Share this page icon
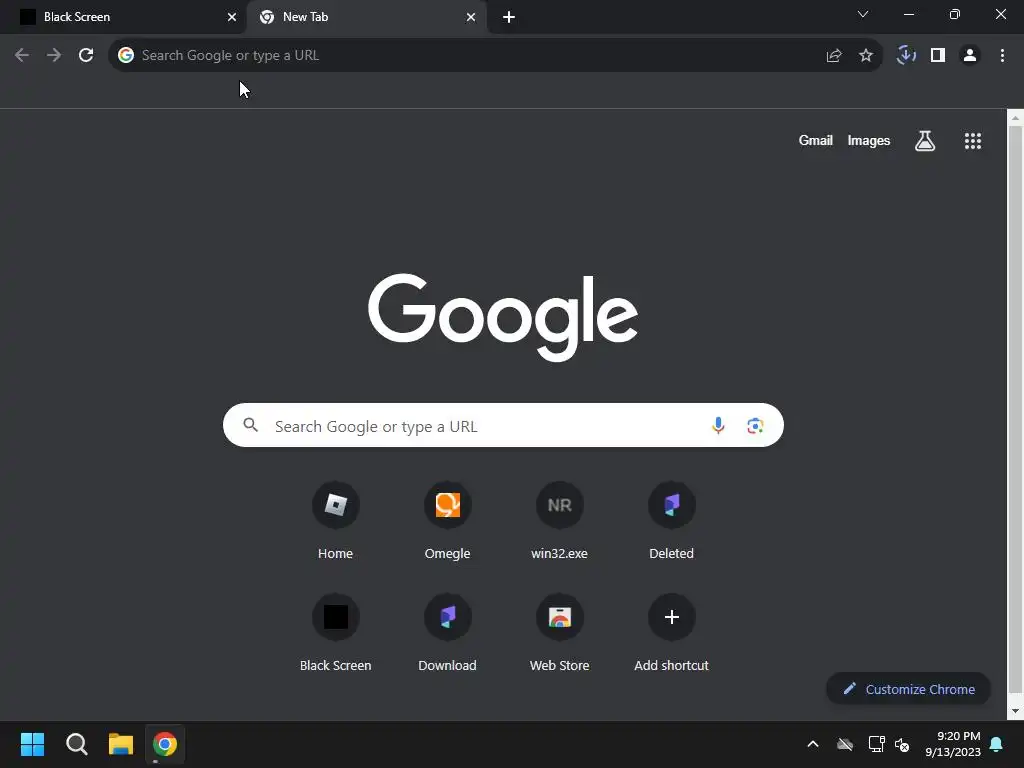The width and height of the screenshot is (1024, 768). [x=833, y=56]
